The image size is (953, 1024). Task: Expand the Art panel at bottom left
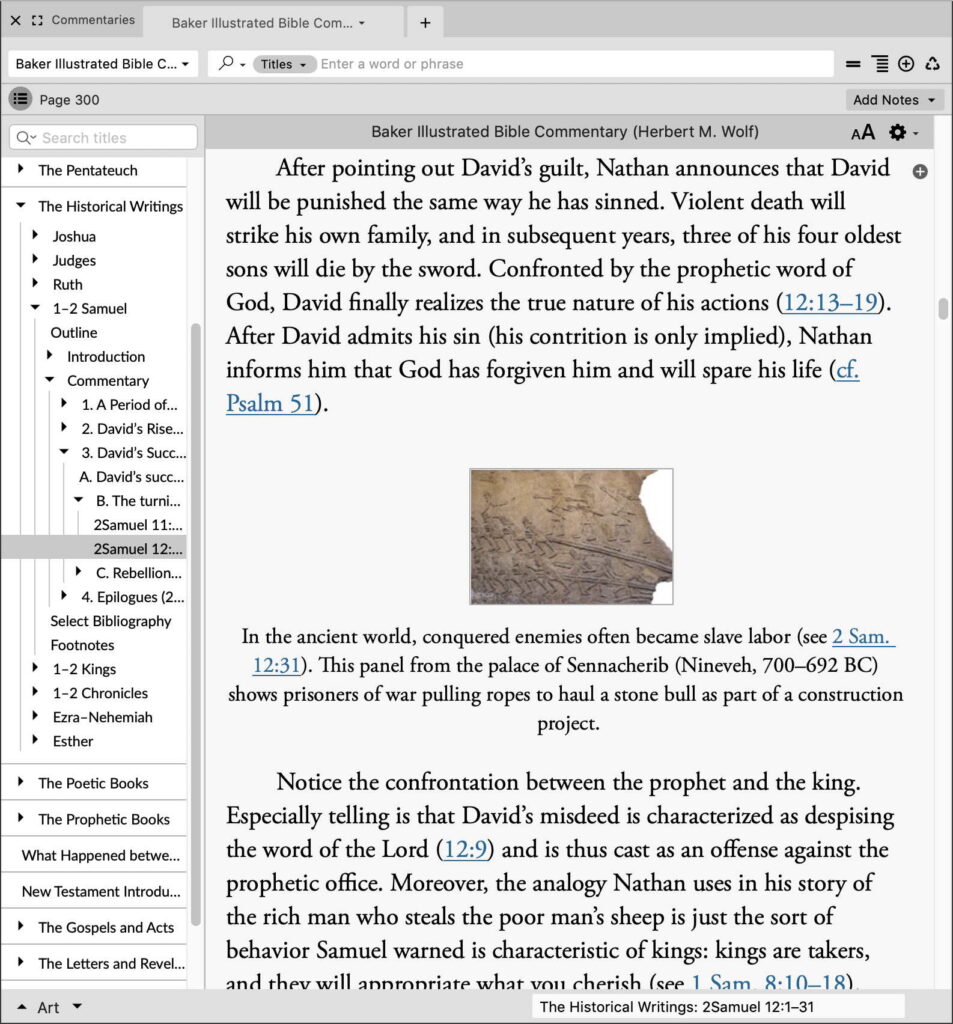(24, 1007)
